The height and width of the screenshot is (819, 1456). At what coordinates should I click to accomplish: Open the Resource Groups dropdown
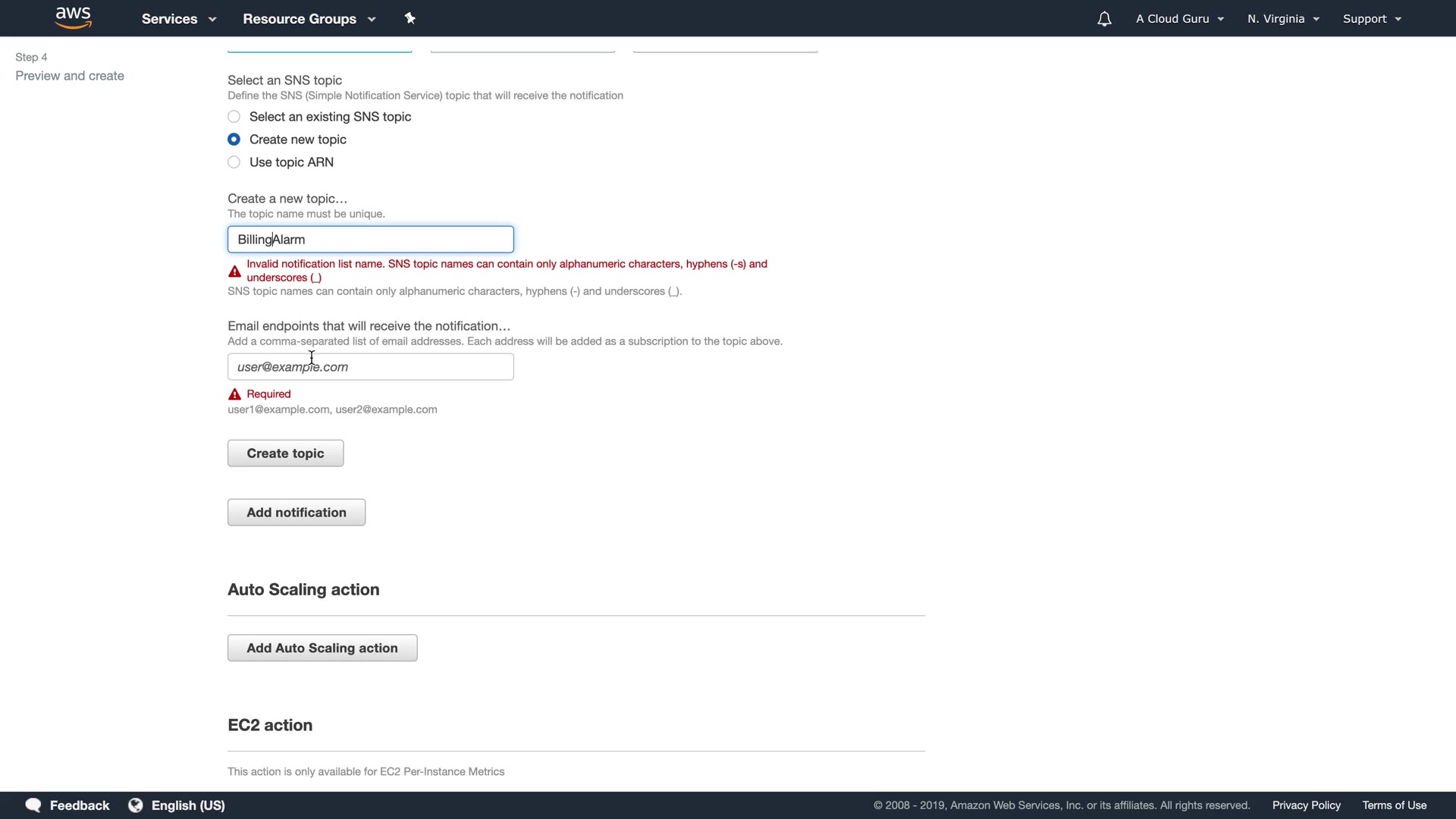[x=309, y=19]
